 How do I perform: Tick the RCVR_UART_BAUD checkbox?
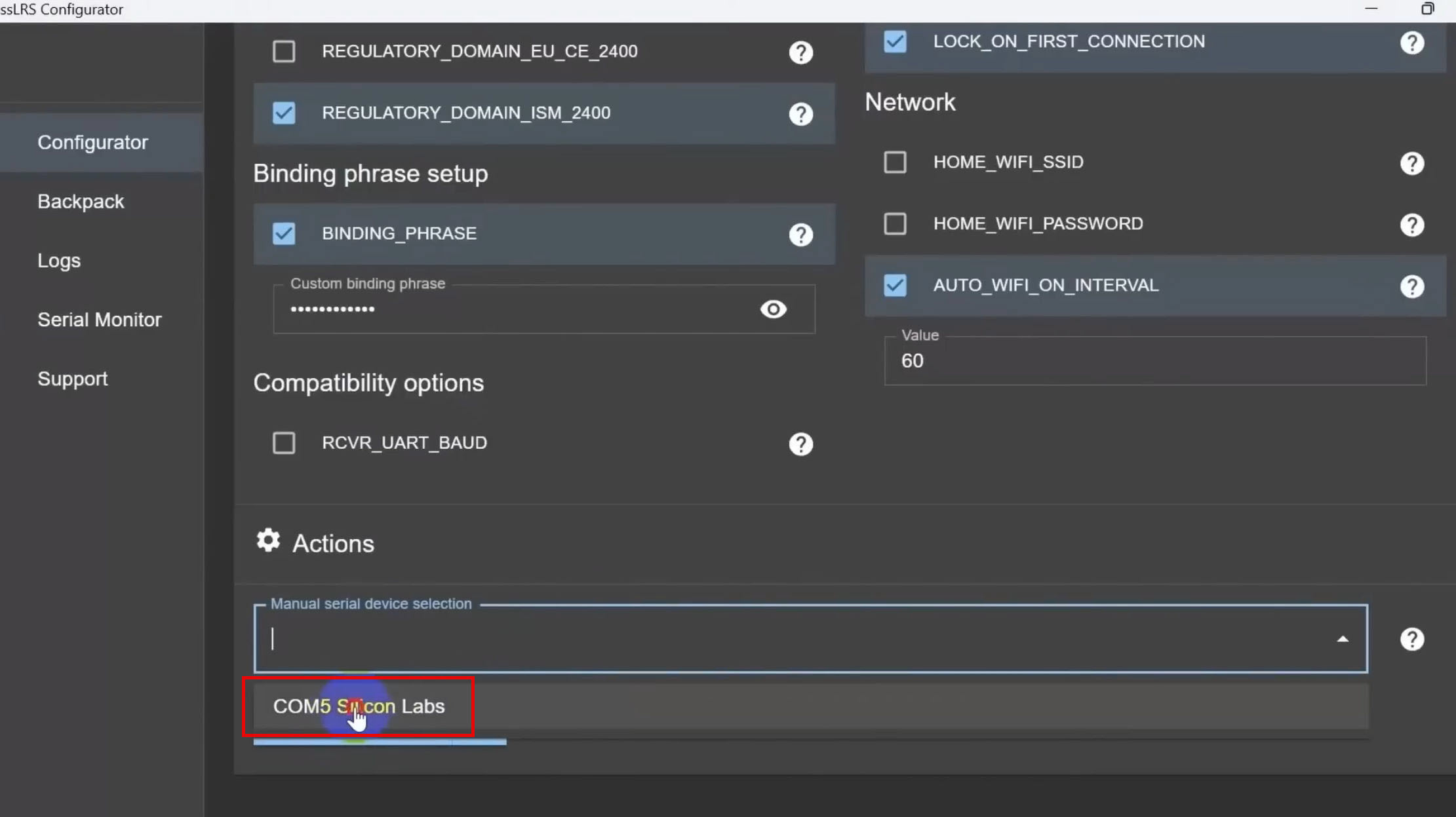coord(284,443)
